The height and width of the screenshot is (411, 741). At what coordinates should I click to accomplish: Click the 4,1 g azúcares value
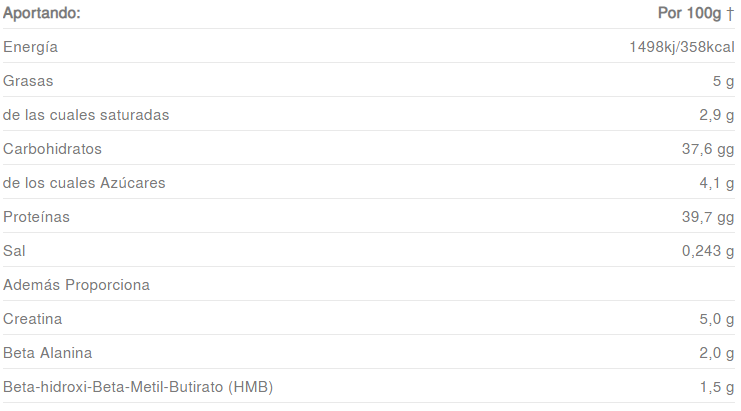[716, 183]
